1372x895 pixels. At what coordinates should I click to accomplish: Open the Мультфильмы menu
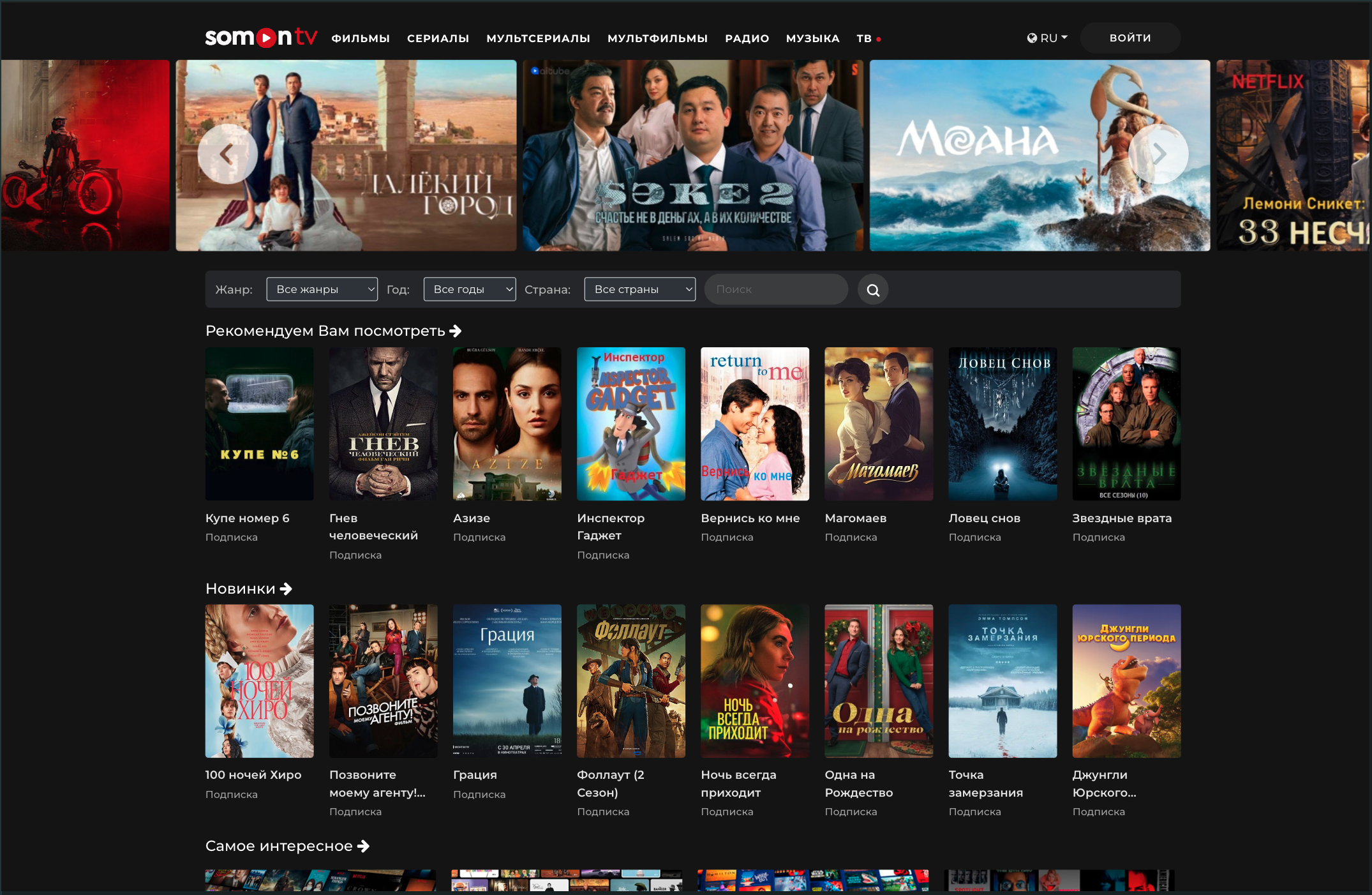(657, 38)
